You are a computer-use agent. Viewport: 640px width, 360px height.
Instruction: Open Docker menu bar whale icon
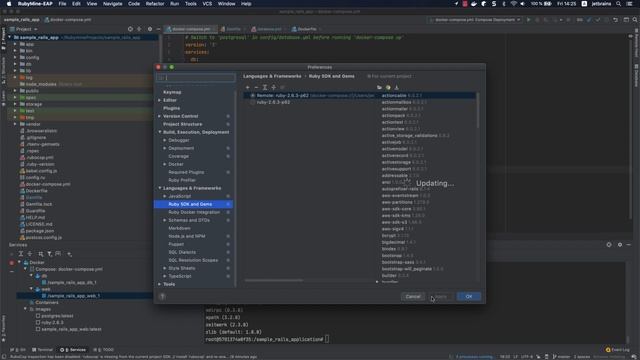point(474,4)
